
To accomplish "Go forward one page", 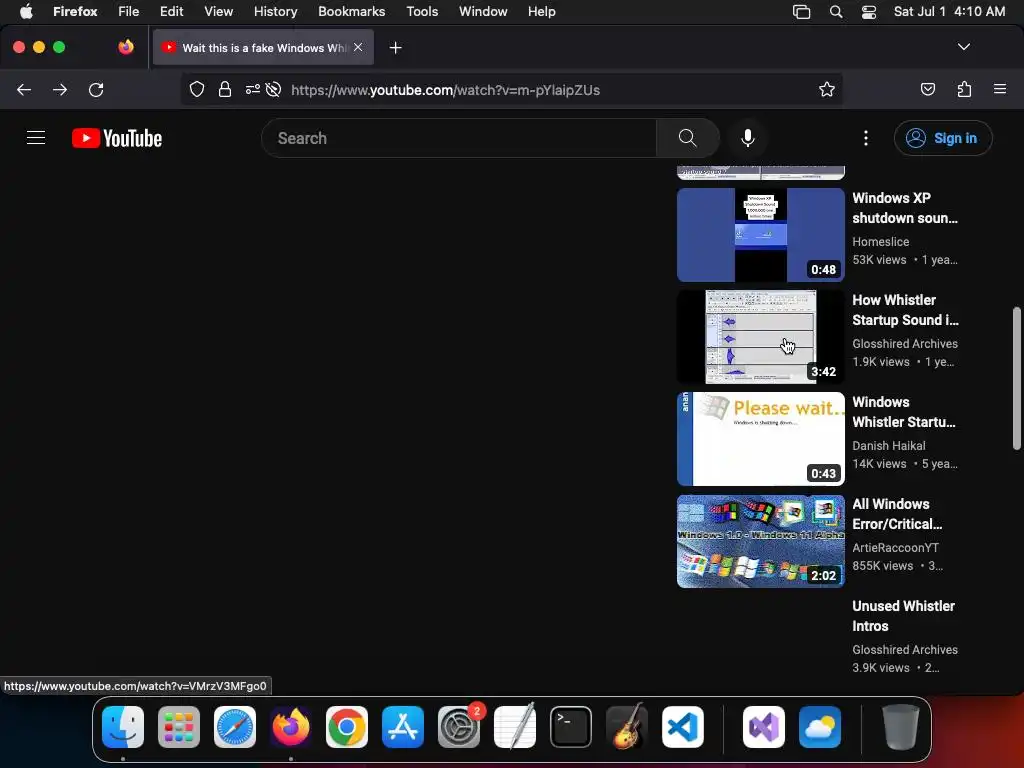I will [x=60, y=89].
